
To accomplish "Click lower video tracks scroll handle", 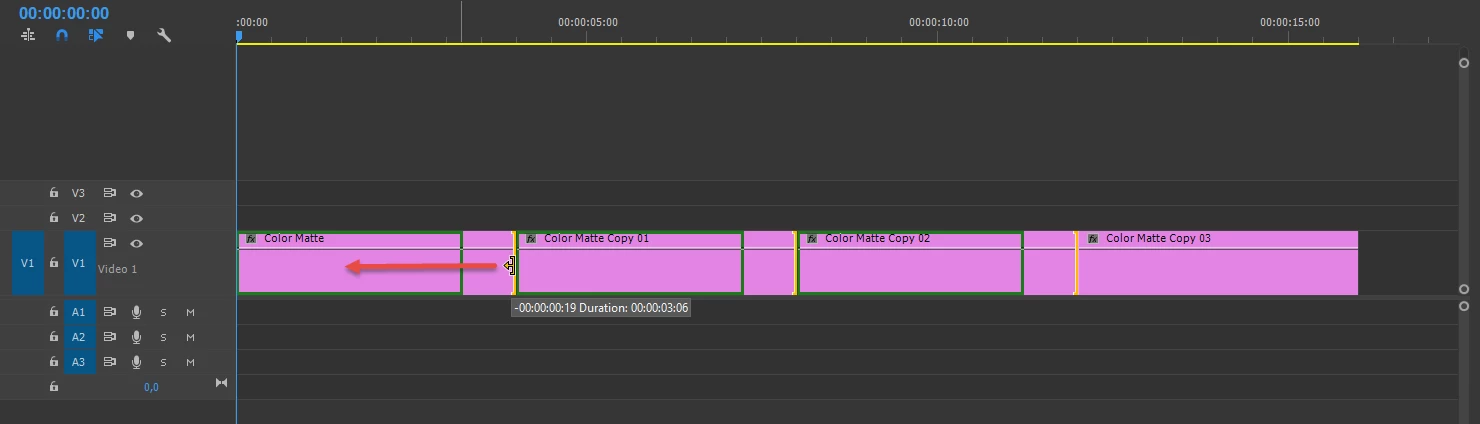I will pos(1464,291).
